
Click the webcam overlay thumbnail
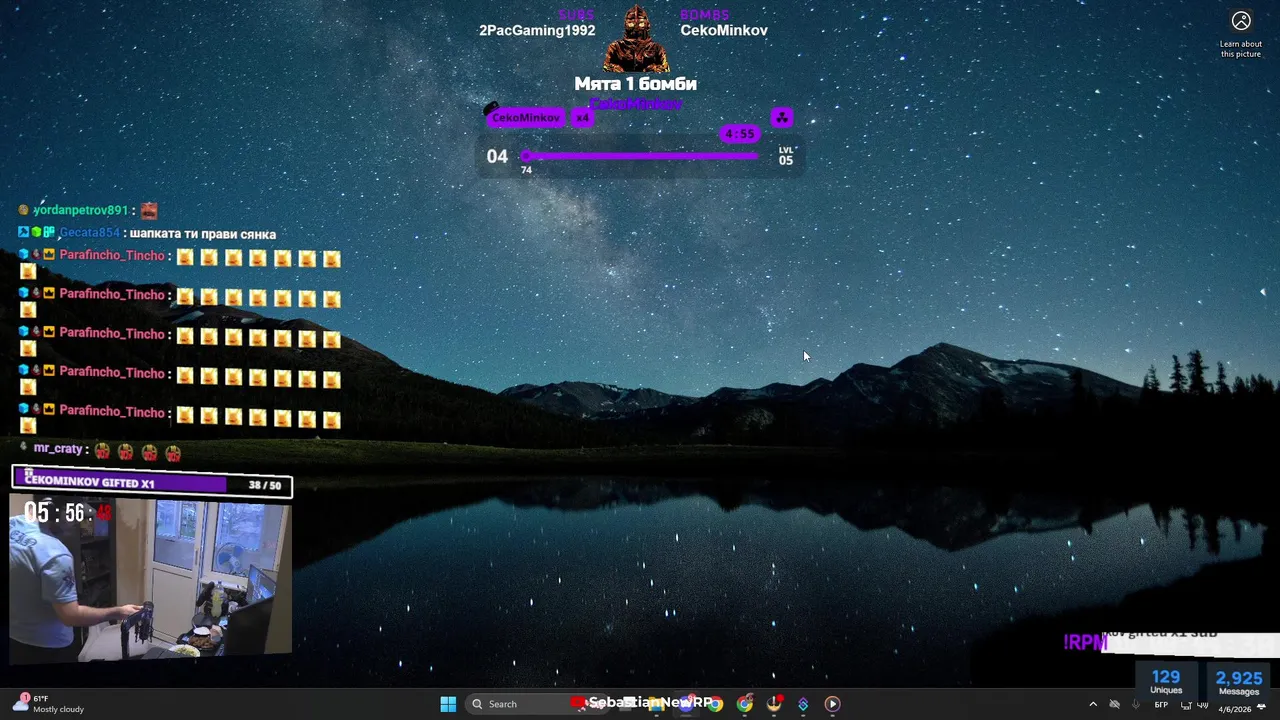point(151,580)
